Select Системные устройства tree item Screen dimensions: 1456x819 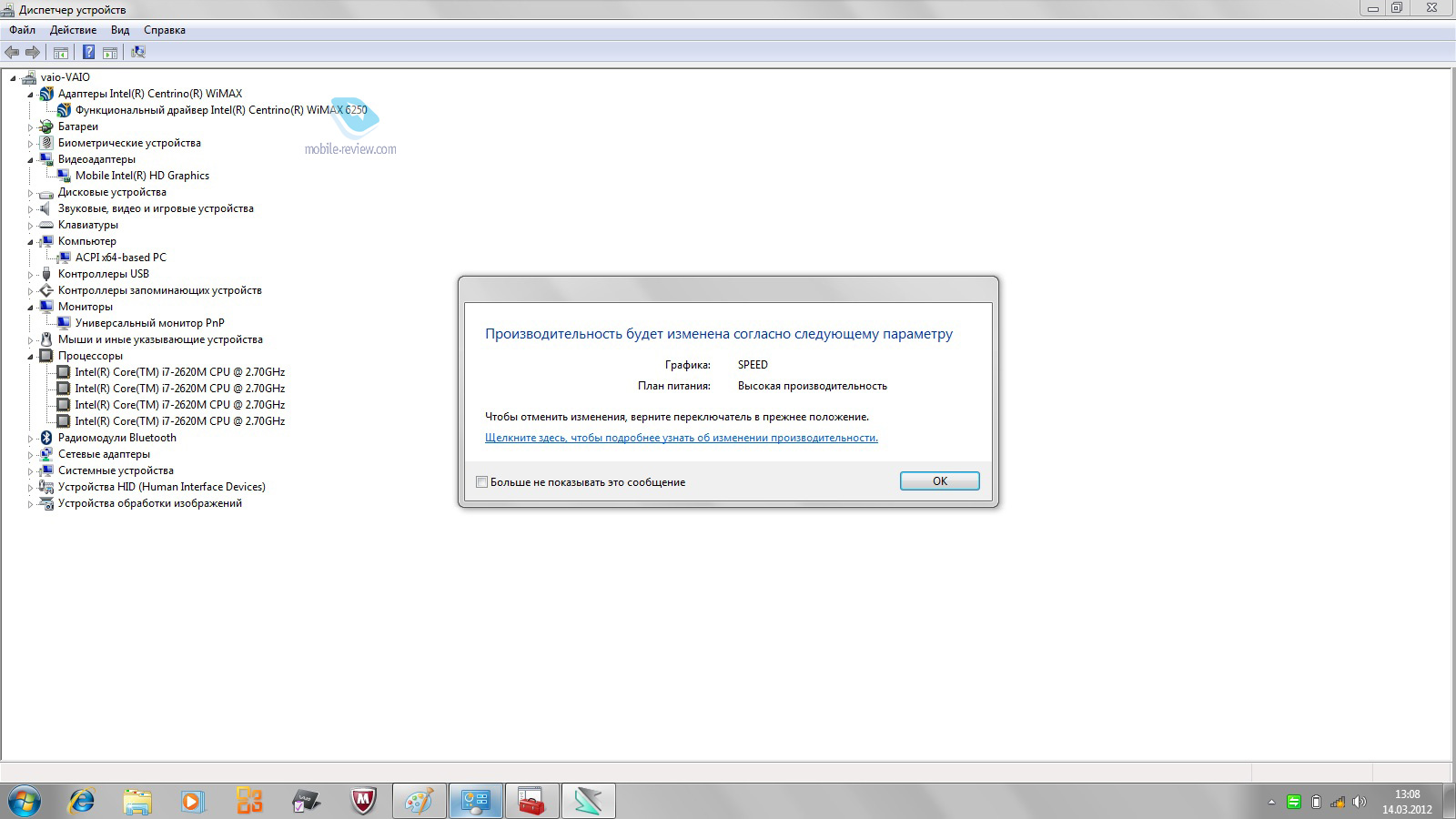(116, 470)
